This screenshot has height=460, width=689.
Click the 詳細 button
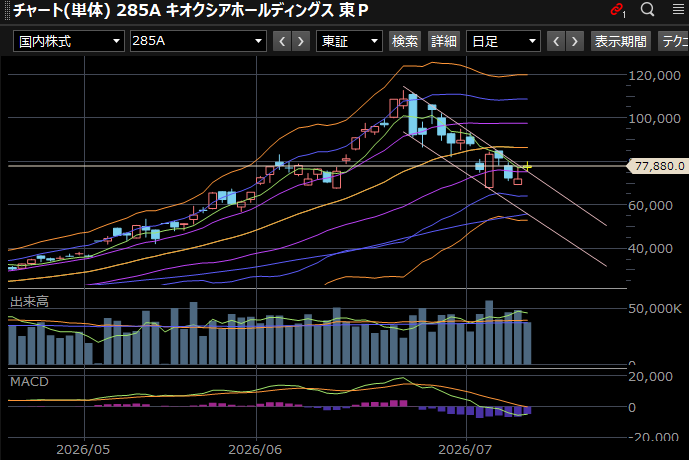[444, 41]
